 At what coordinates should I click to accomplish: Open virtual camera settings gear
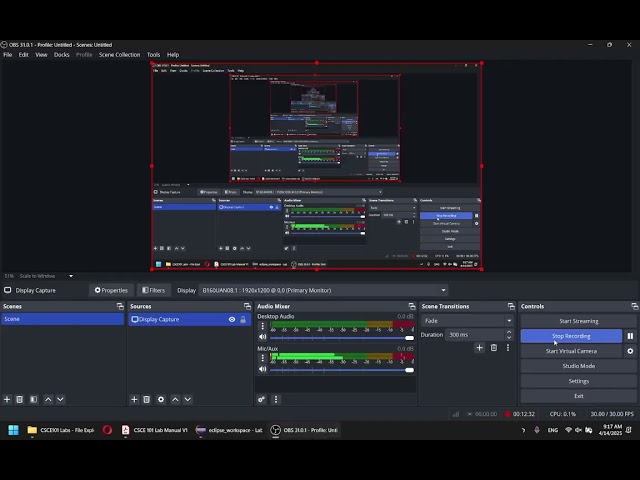[630, 351]
